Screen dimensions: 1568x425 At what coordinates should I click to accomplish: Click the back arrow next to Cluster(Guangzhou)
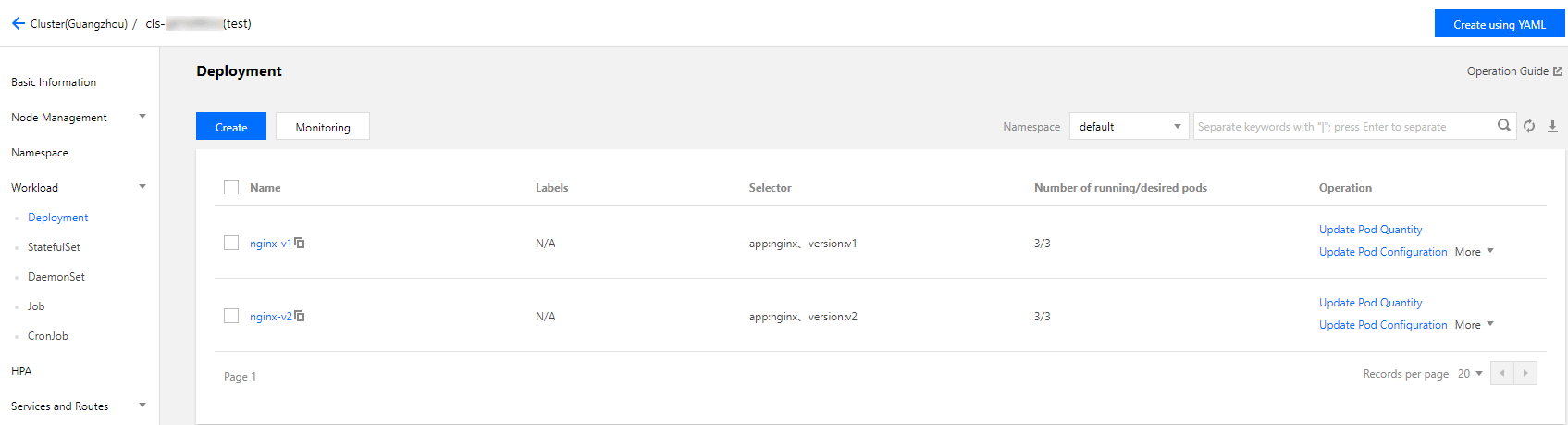click(18, 23)
